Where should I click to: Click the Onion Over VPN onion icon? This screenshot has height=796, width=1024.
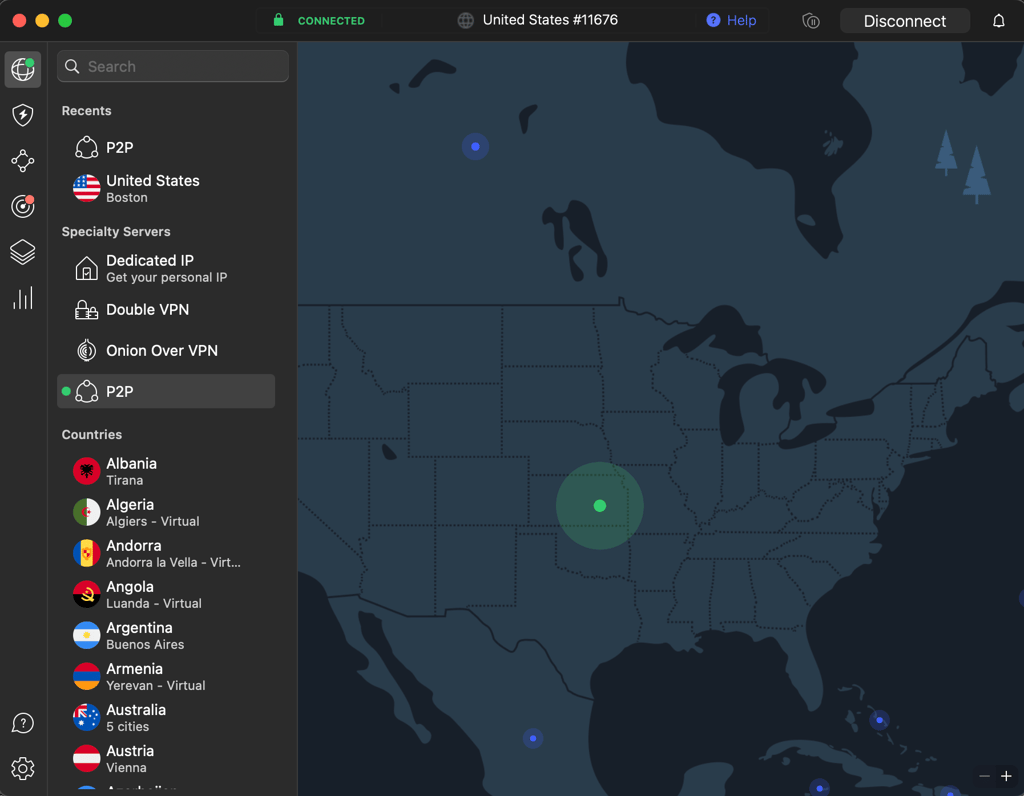tap(86, 351)
